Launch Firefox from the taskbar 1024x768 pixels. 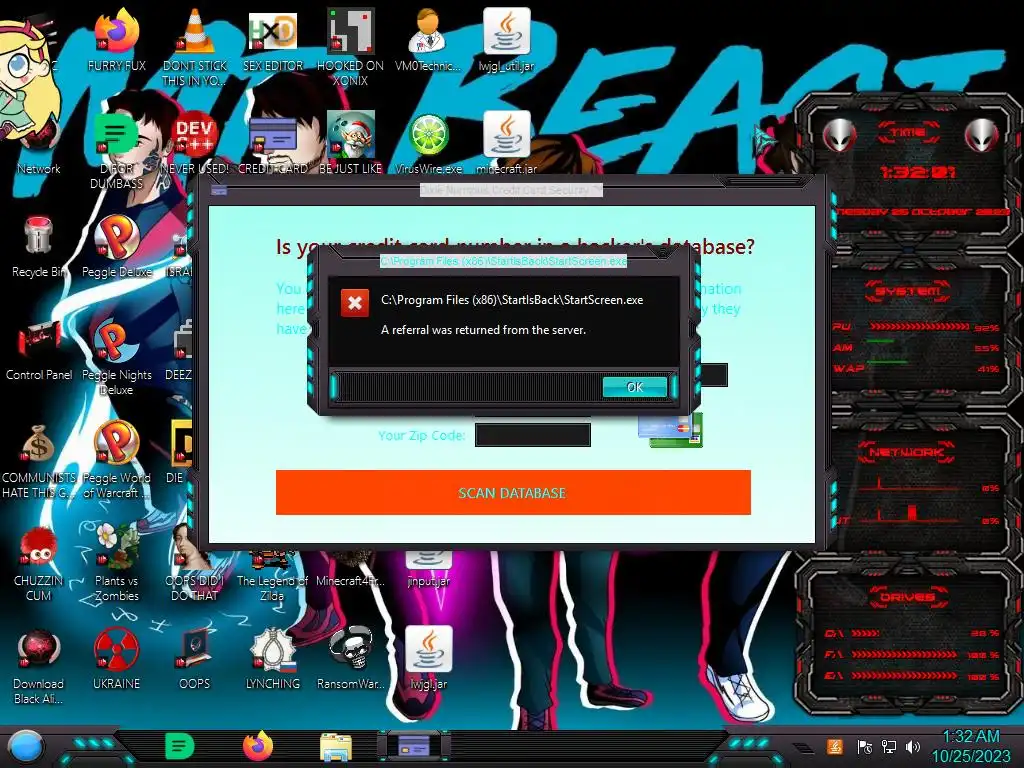tap(258, 746)
